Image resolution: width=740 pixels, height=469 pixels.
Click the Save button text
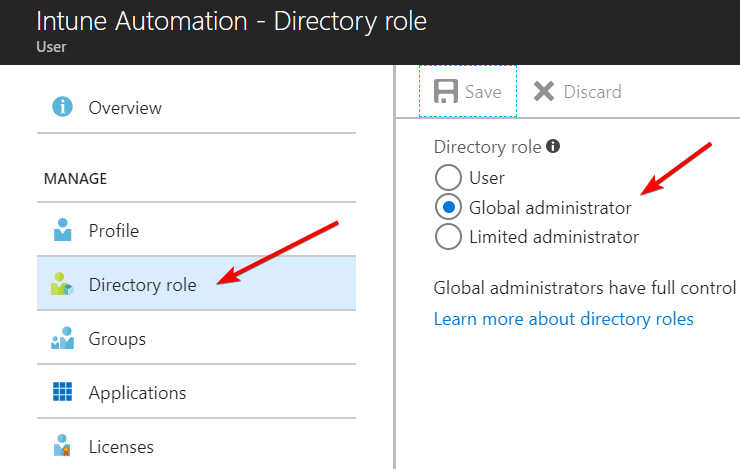tap(483, 92)
